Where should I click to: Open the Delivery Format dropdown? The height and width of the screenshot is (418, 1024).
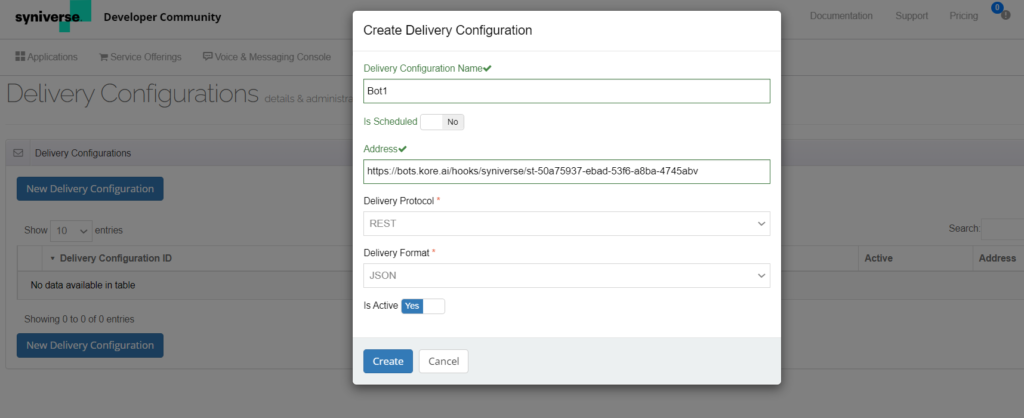566,275
